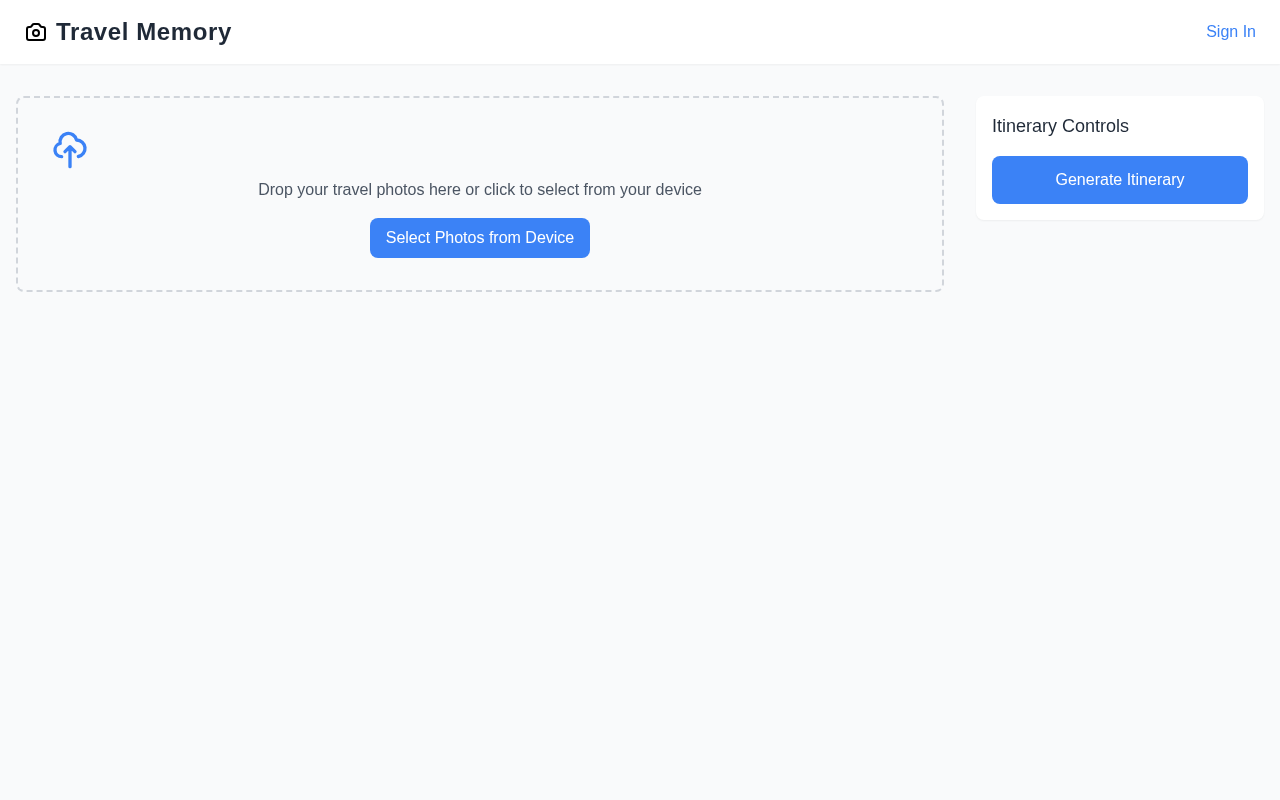Click the Generate Itinerary button

point(1119,180)
